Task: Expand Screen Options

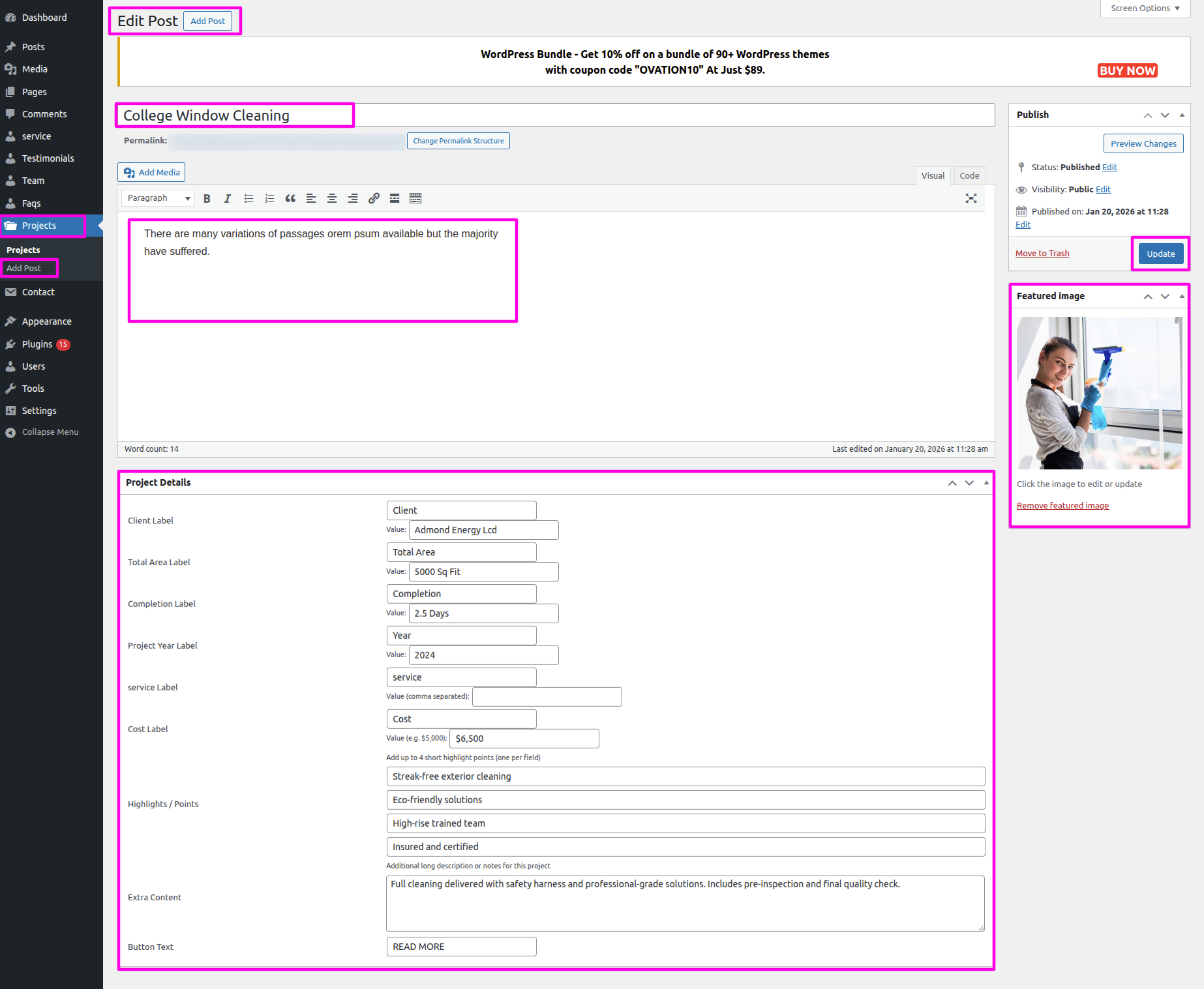Action: point(1145,8)
